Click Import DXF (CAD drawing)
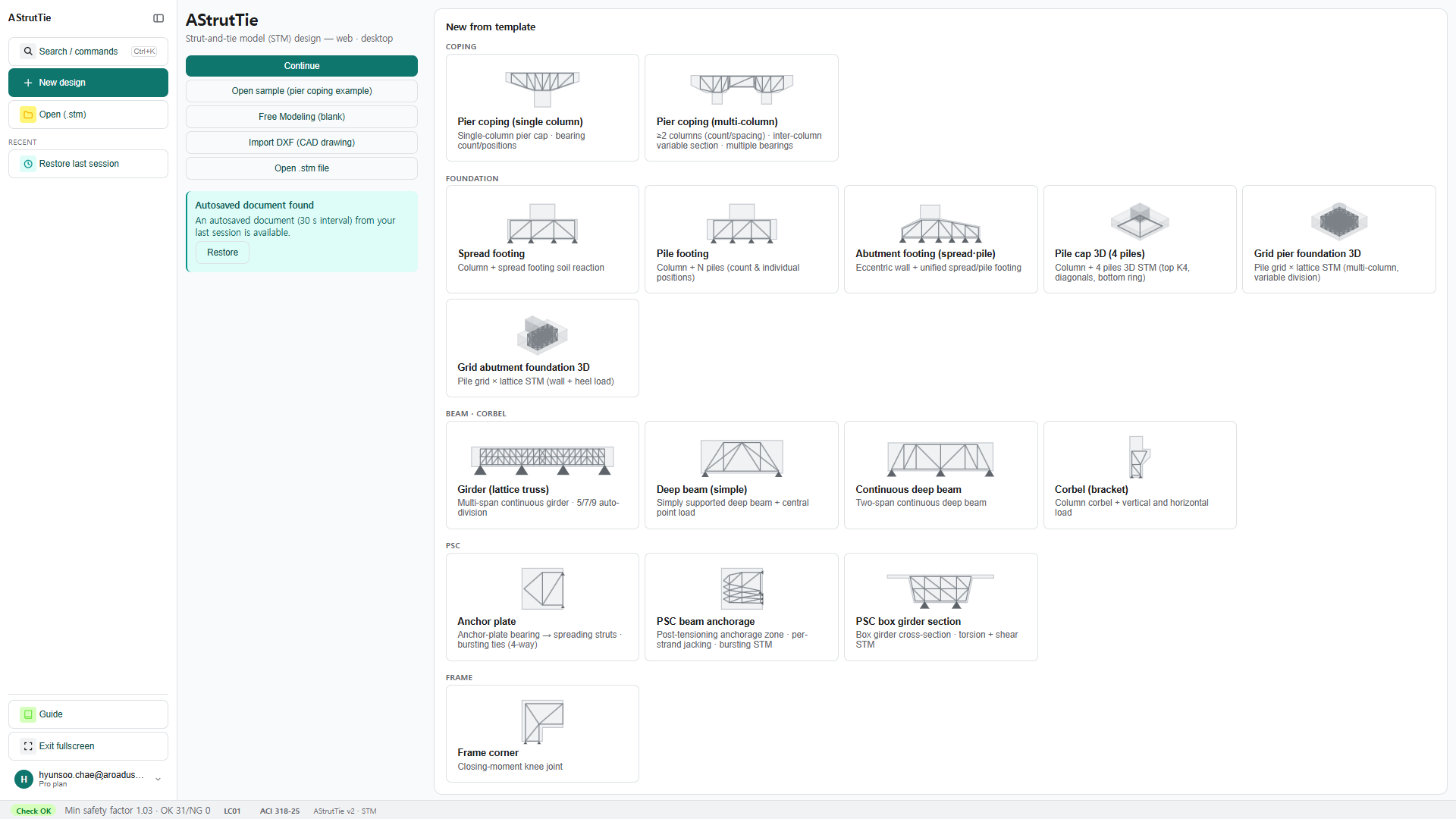Viewport: 1456px width, 819px height. pos(302,143)
